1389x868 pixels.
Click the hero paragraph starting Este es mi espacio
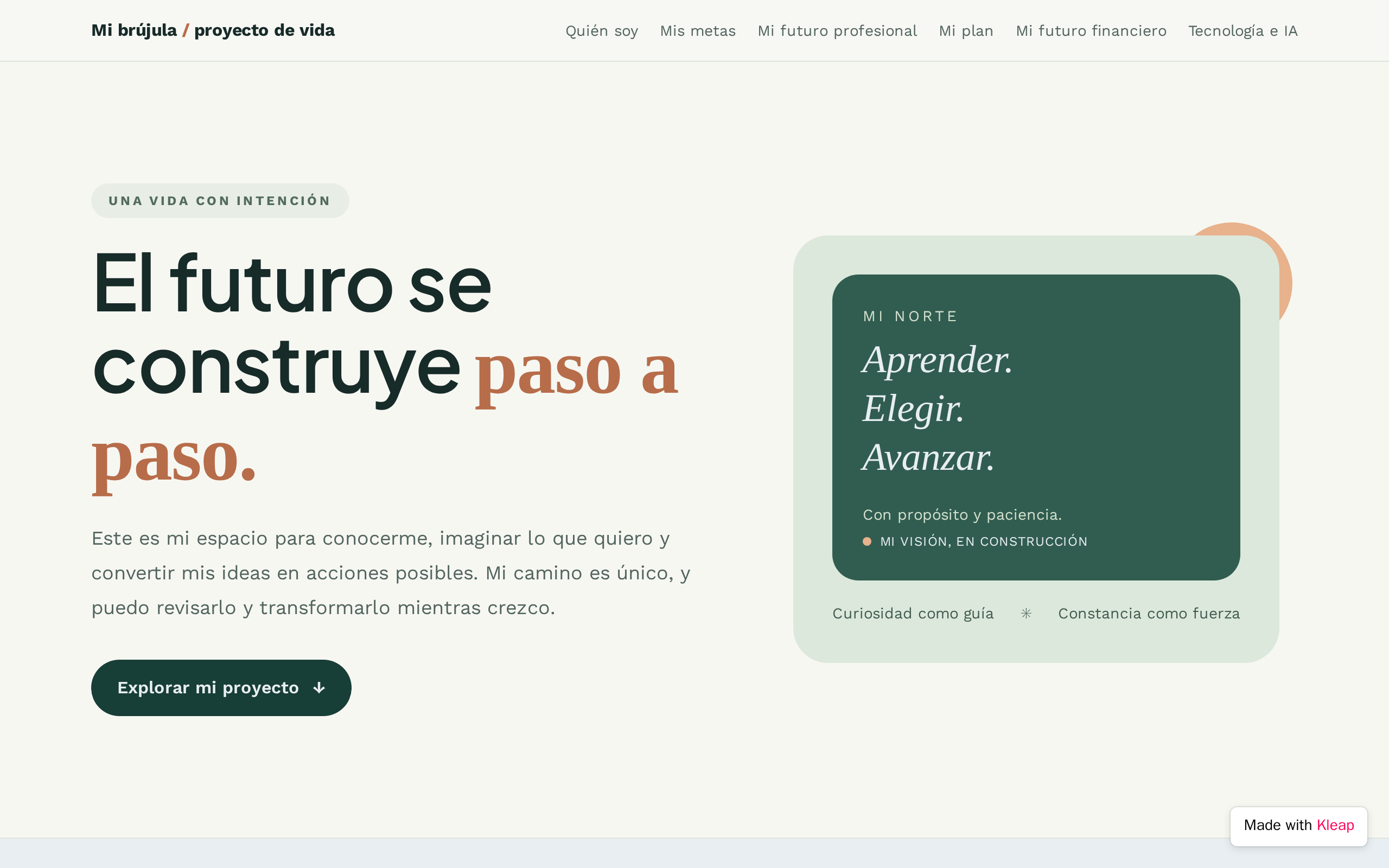391,573
